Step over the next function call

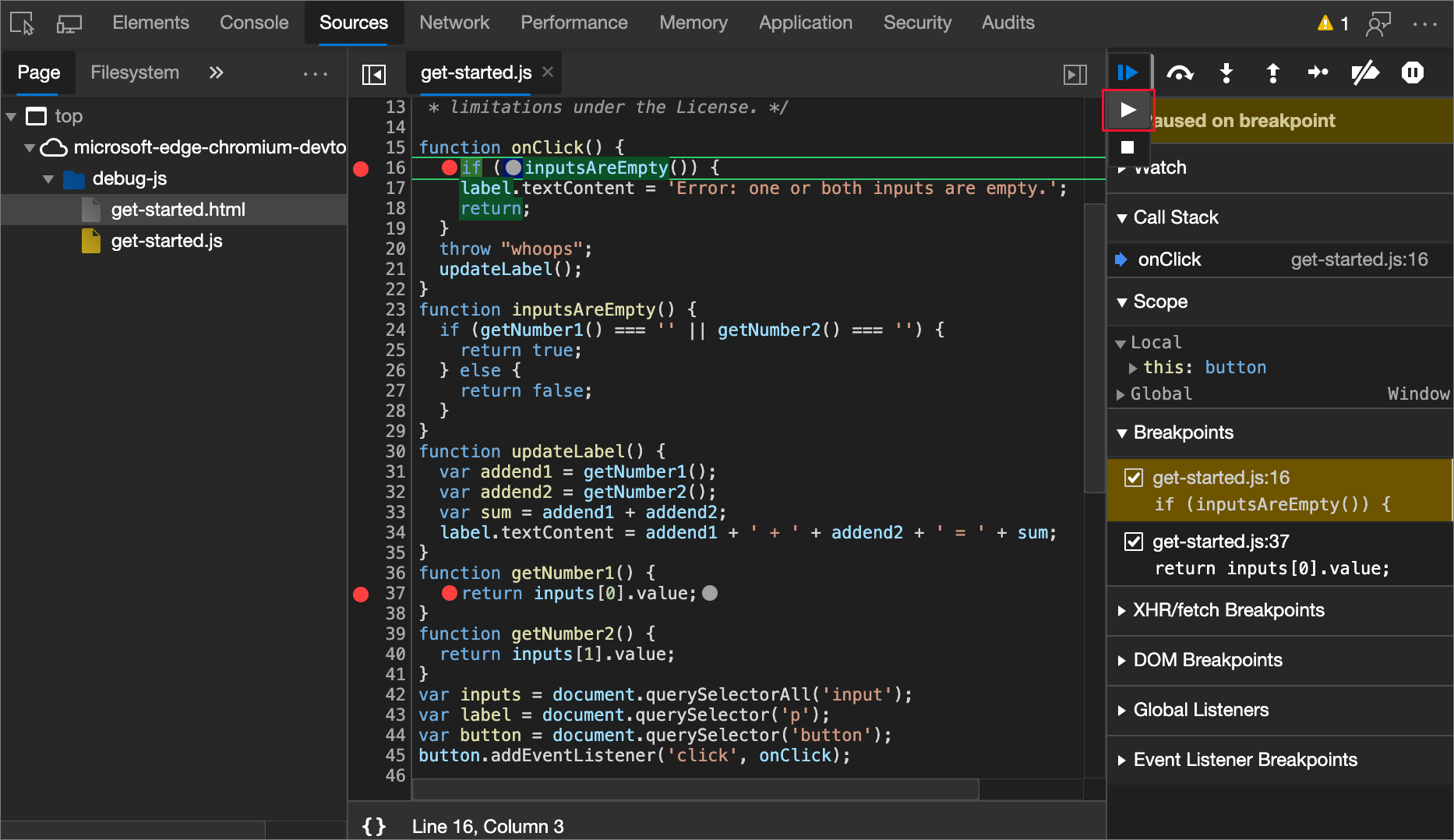coord(1180,72)
